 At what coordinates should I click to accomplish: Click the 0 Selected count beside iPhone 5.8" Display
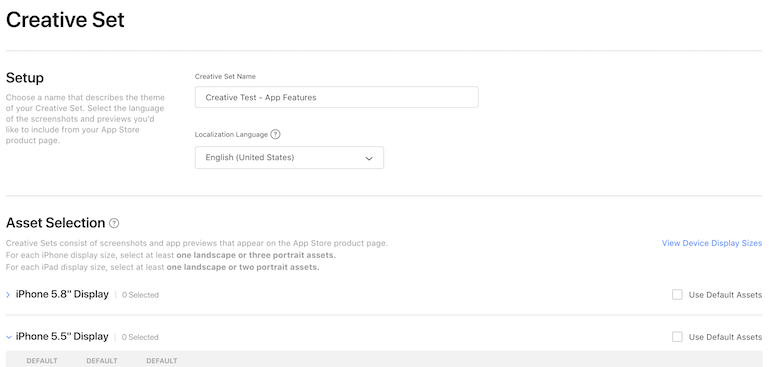click(x=140, y=295)
